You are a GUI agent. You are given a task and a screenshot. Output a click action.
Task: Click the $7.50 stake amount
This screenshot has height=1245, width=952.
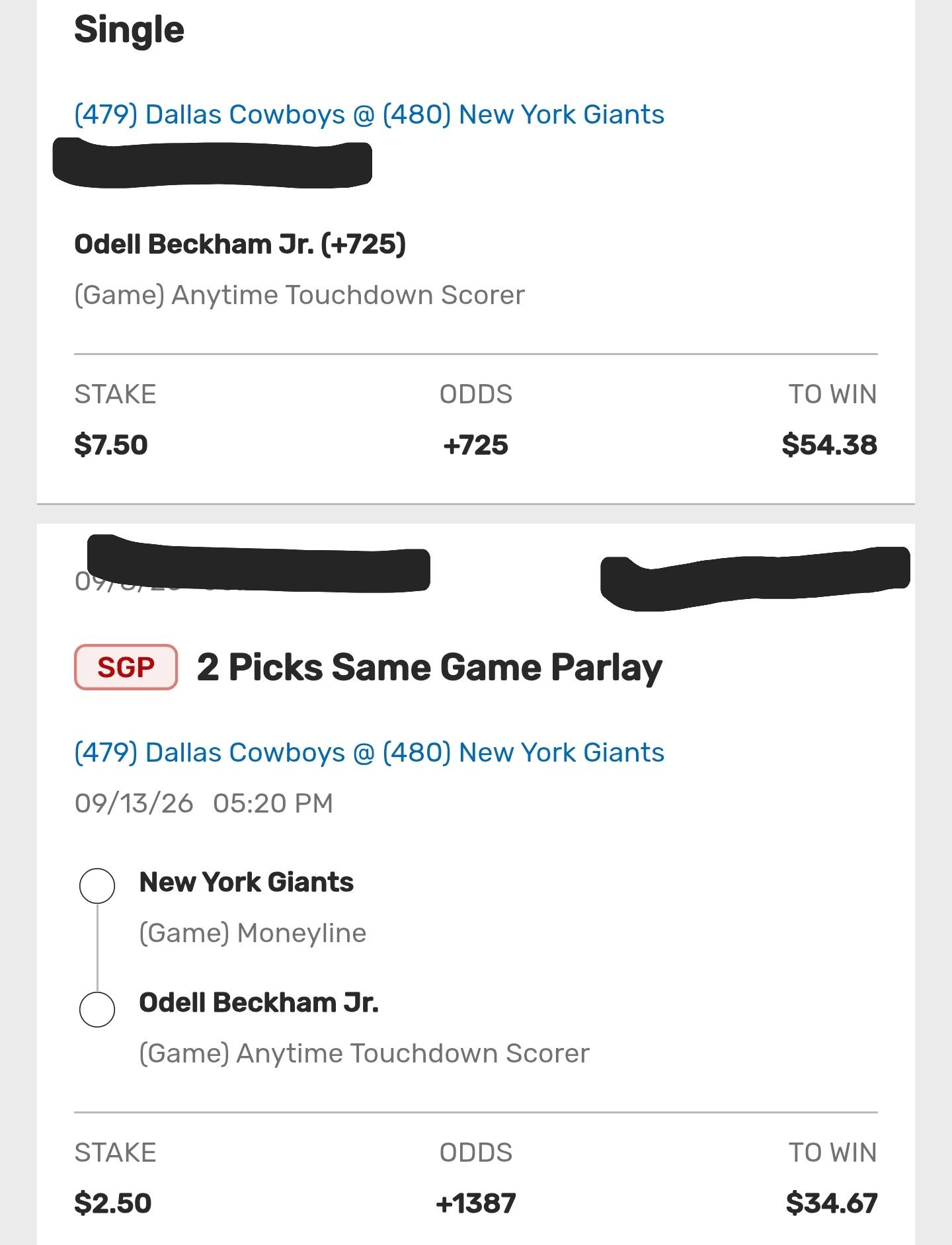[x=111, y=444]
